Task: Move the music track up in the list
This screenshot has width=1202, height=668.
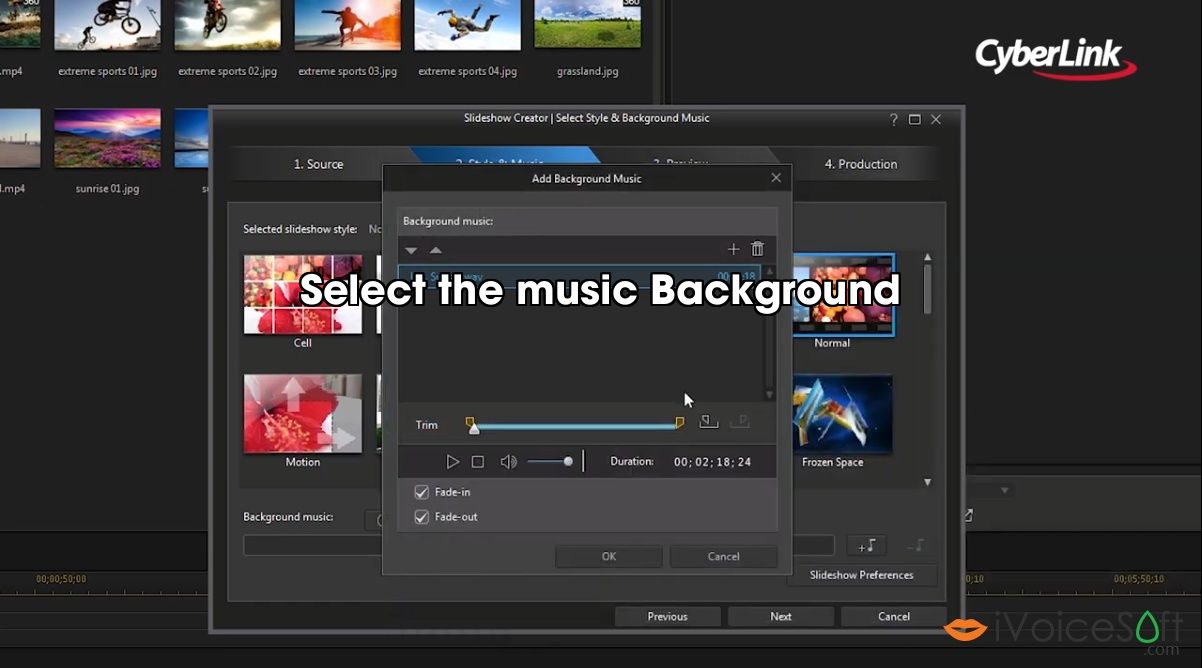Action: point(435,250)
